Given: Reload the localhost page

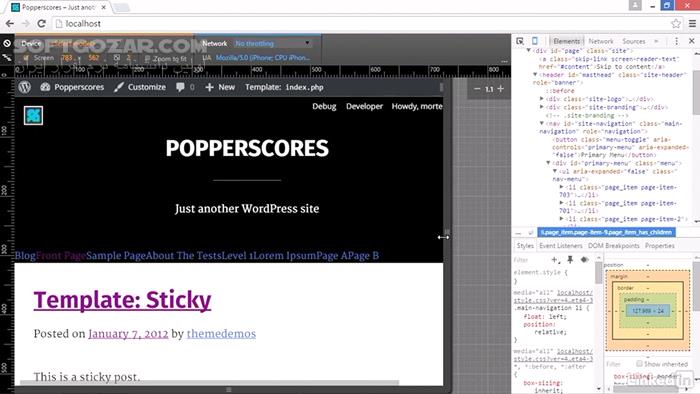Looking at the screenshot, I should click(x=42, y=24).
